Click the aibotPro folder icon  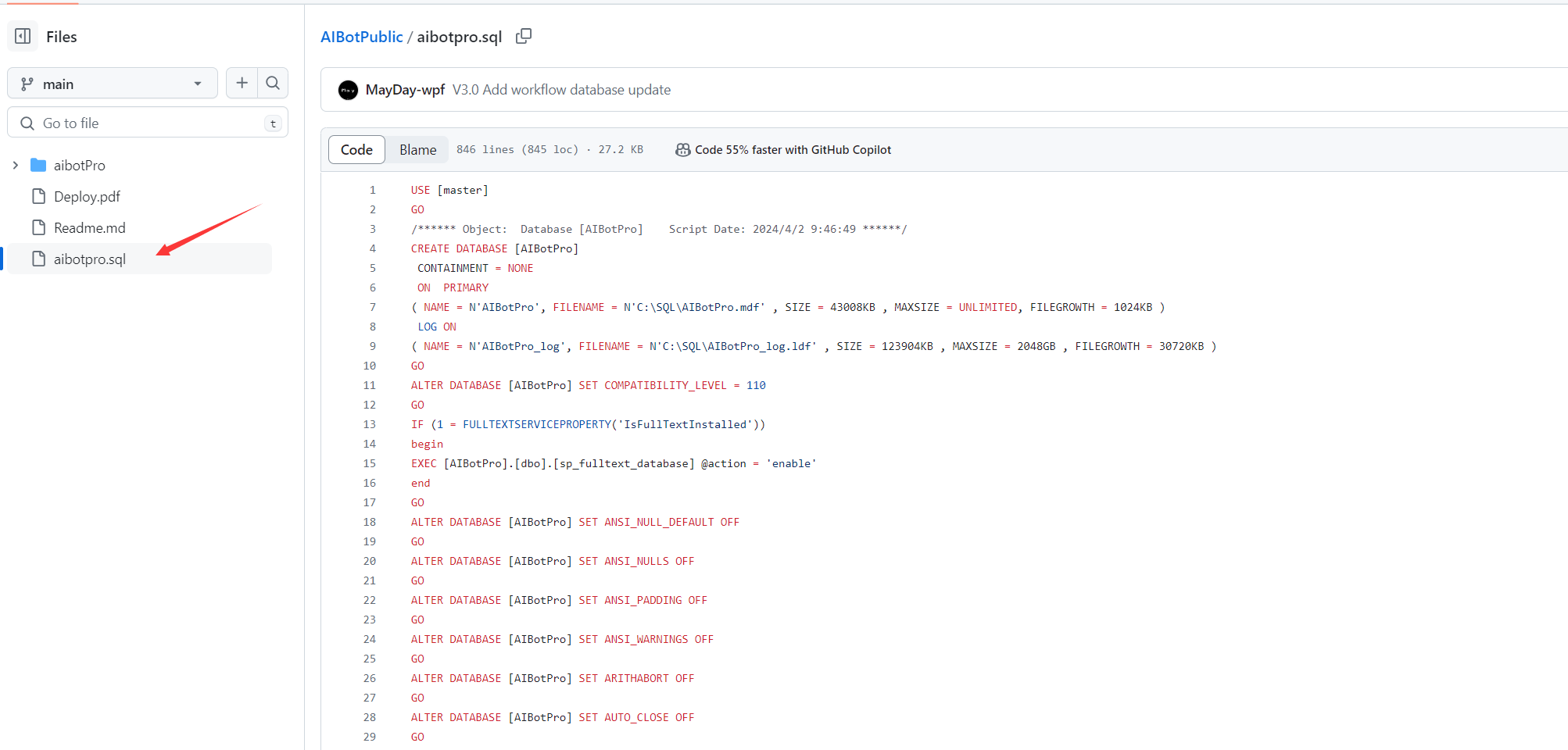[x=38, y=165]
